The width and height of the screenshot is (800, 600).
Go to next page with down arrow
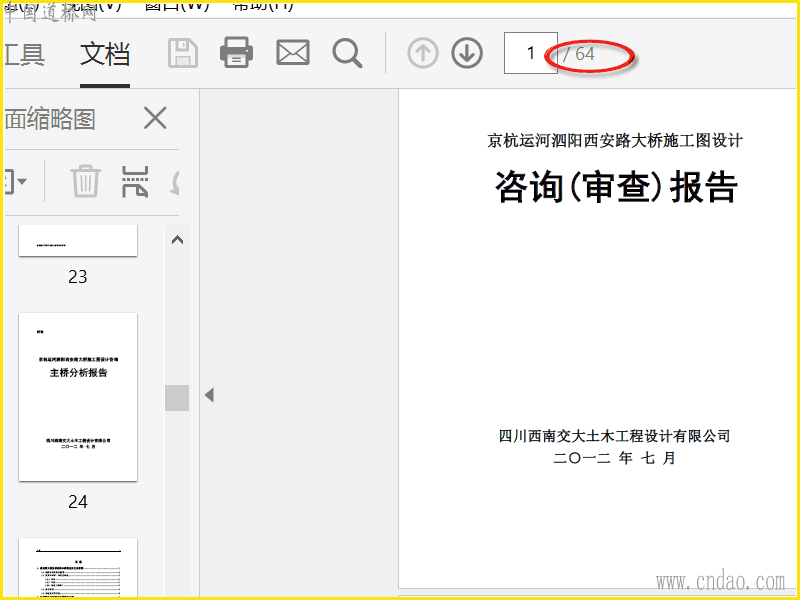[467, 53]
